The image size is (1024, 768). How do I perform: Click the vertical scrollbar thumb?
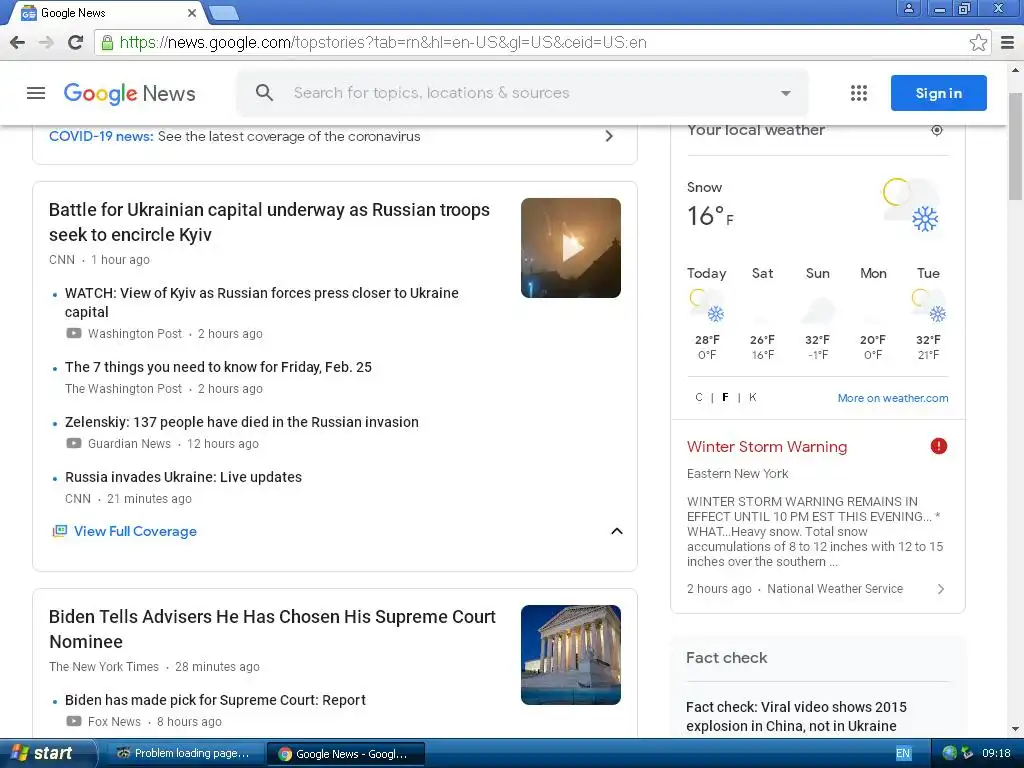point(1015,146)
